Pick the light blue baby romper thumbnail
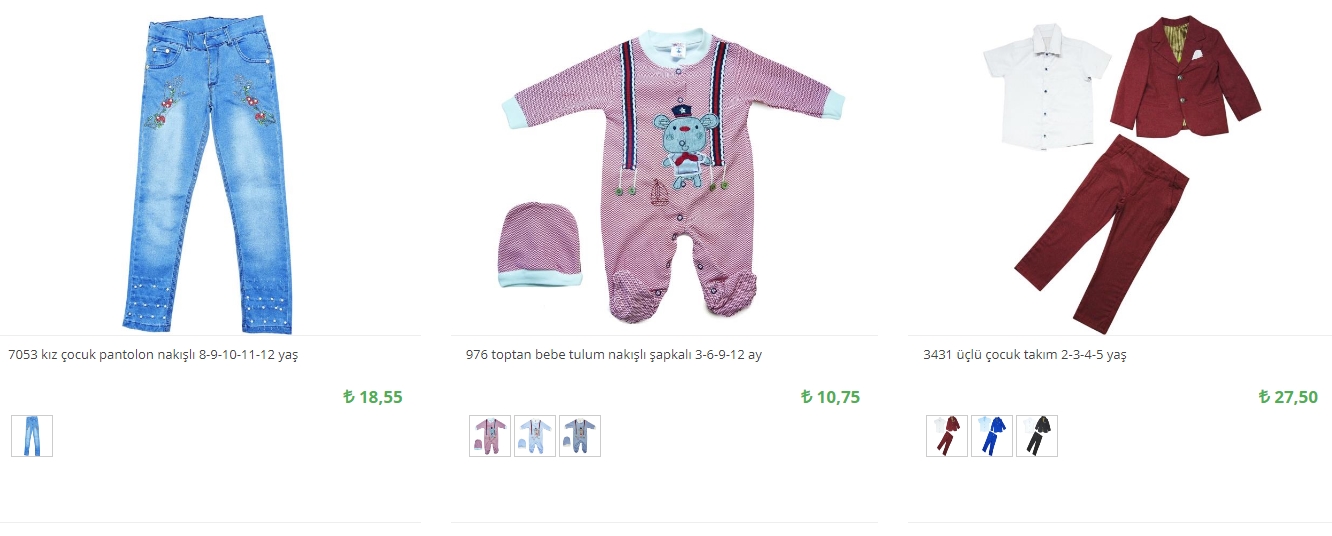 coord(535,436)
